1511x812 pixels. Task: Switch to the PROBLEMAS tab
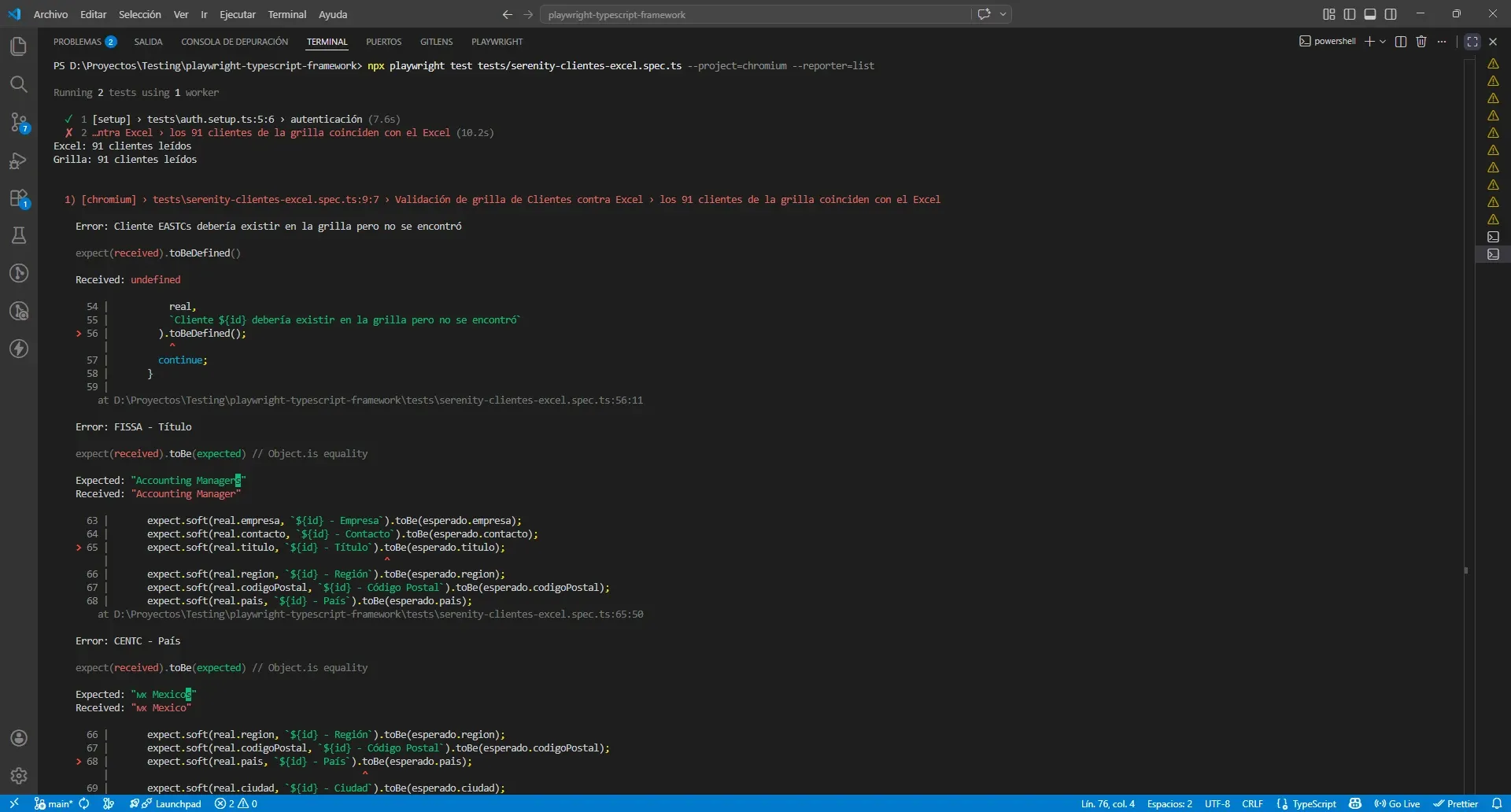[x=77, y=42]
